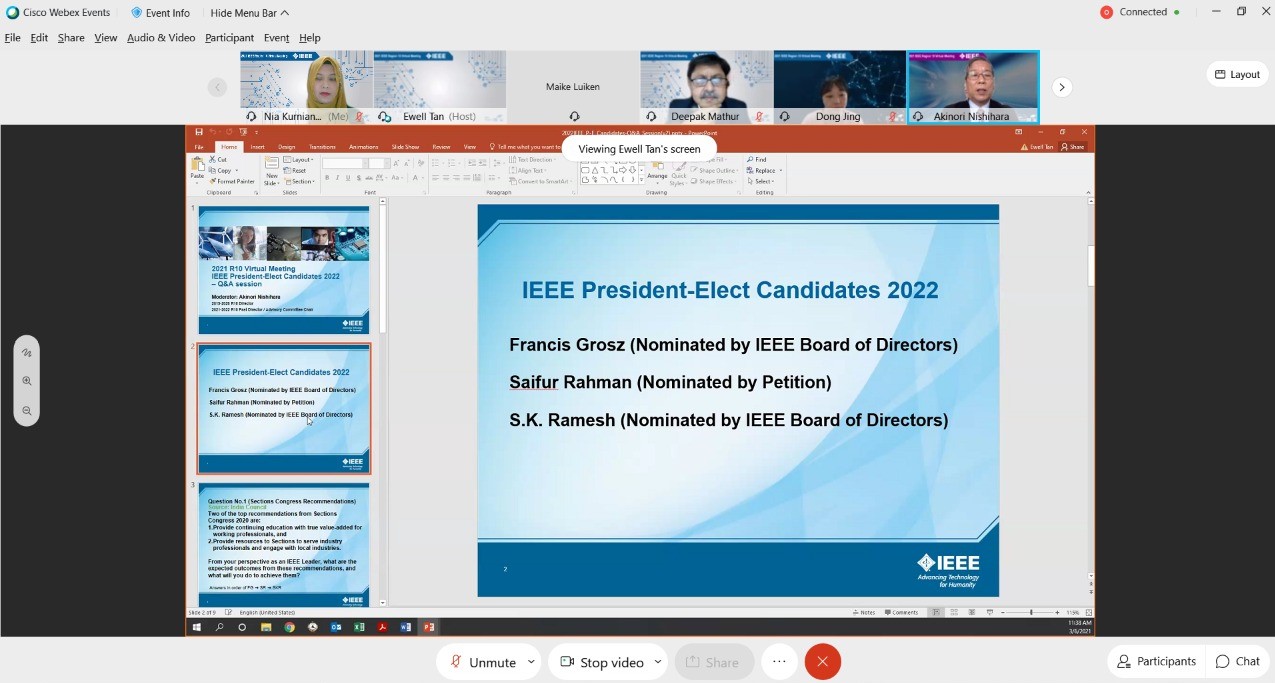
Task: Click the Find command in Editing group
Action: [757, 160]
